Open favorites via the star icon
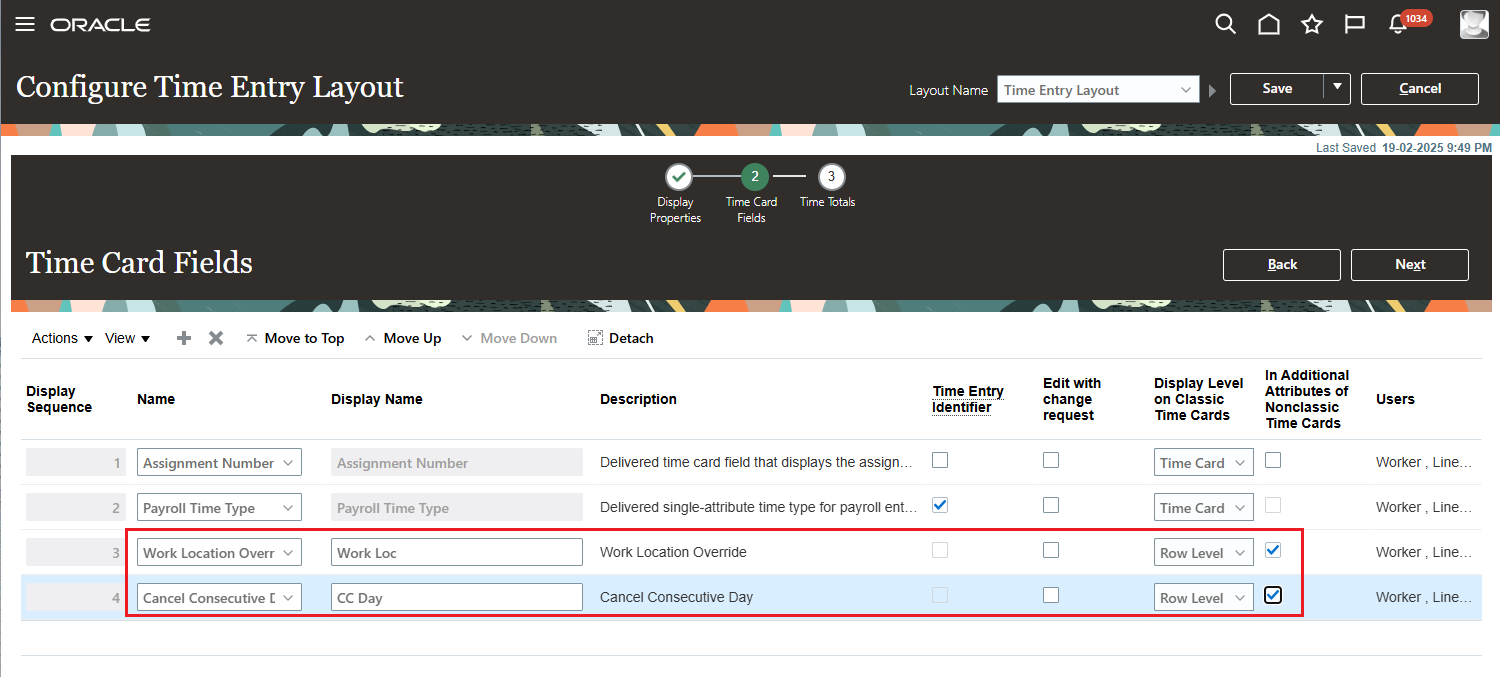 click(1311, 24)
